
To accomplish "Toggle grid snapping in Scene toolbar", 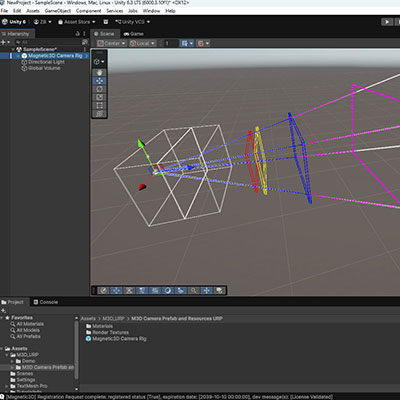I will click(x=184, y=43).
